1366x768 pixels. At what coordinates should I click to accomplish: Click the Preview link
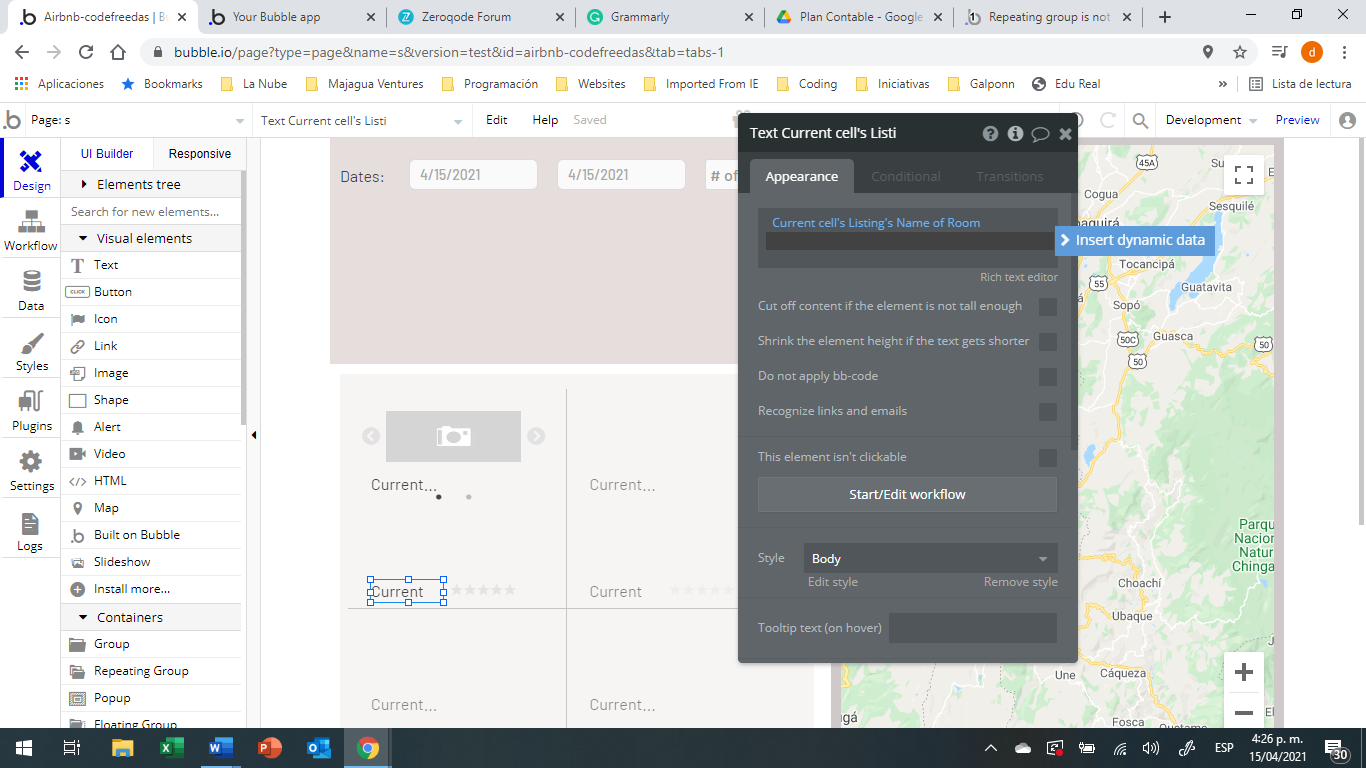1297,120
